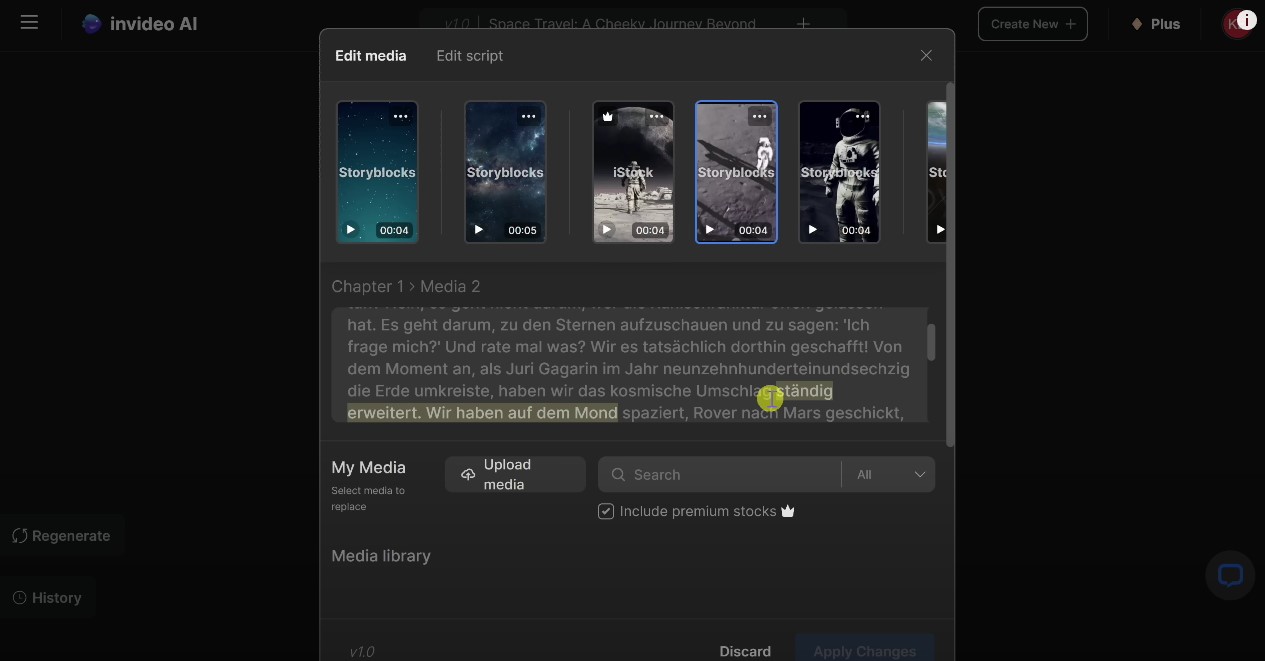1265x661 pixels.
Task: Select the Edit media tab
Action: (x=370, y=56)
